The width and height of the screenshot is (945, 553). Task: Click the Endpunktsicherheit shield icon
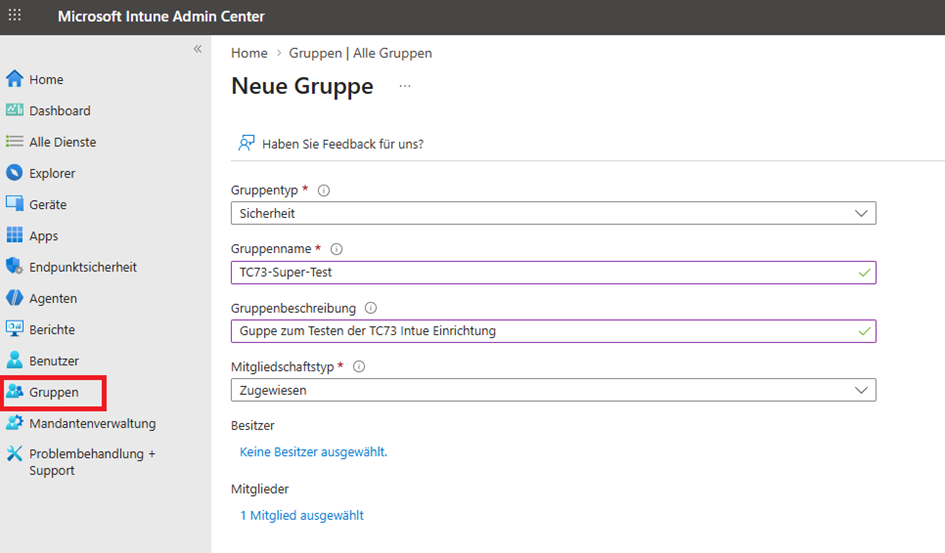[x=14, y=266]
